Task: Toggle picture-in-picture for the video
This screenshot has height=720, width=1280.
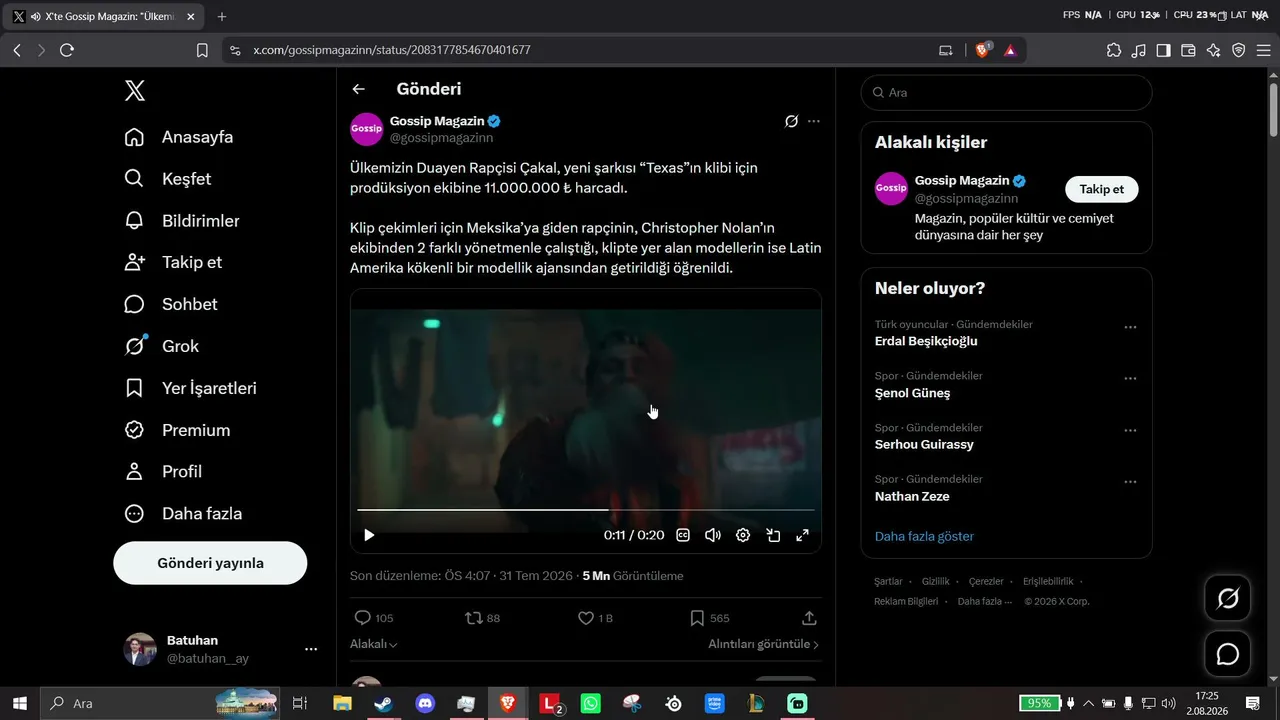Action: 773,535
